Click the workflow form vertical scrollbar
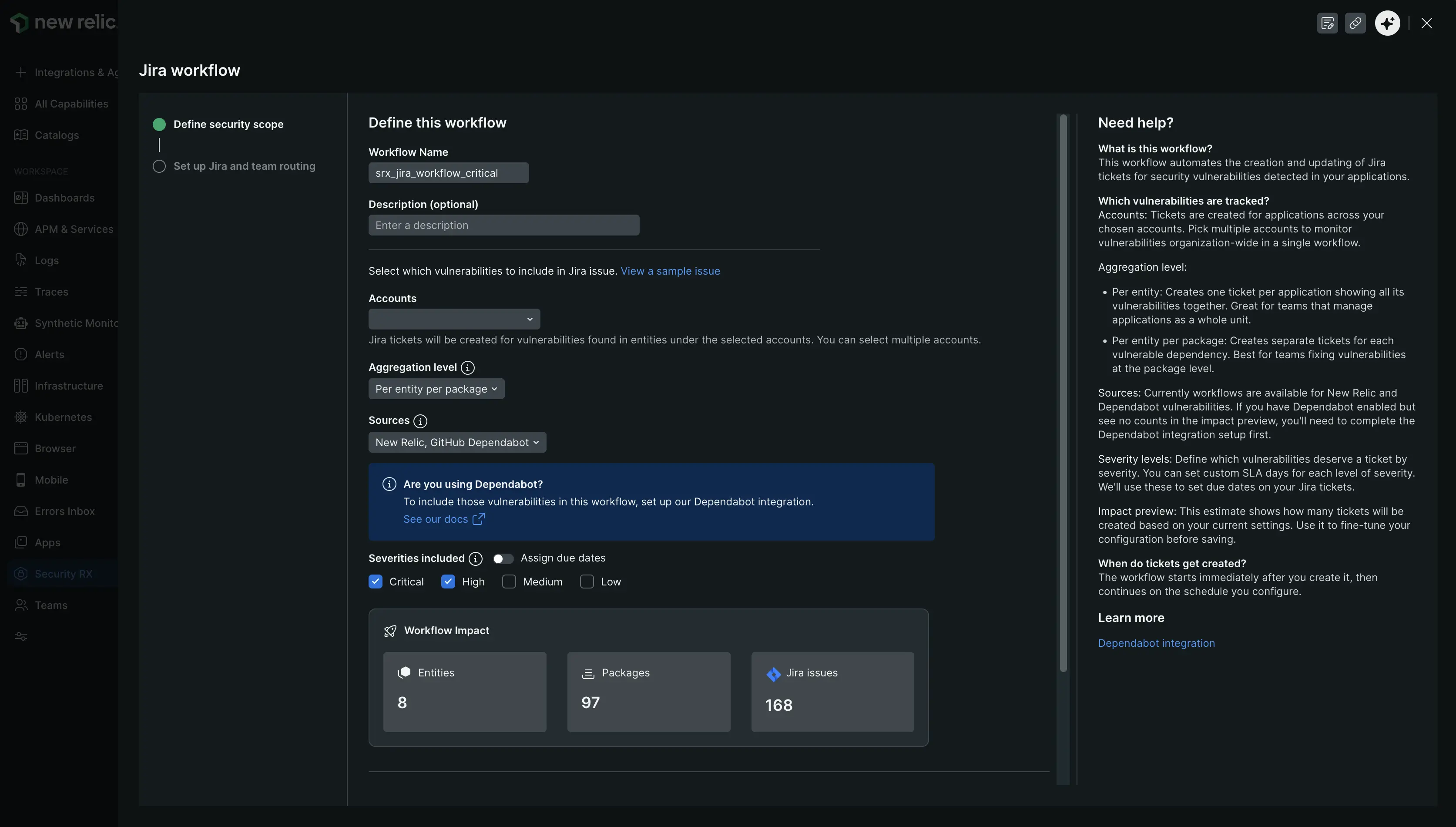 pyautogui.click(x=1063, y=393)
